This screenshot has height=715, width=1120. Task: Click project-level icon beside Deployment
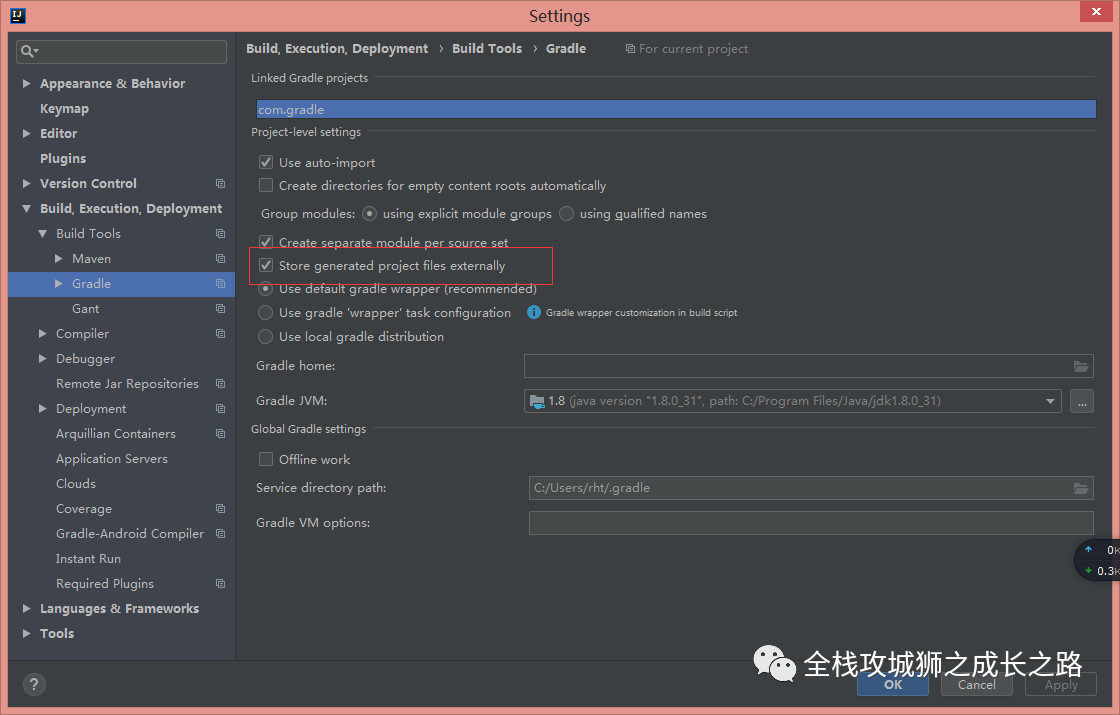point(221,409)
